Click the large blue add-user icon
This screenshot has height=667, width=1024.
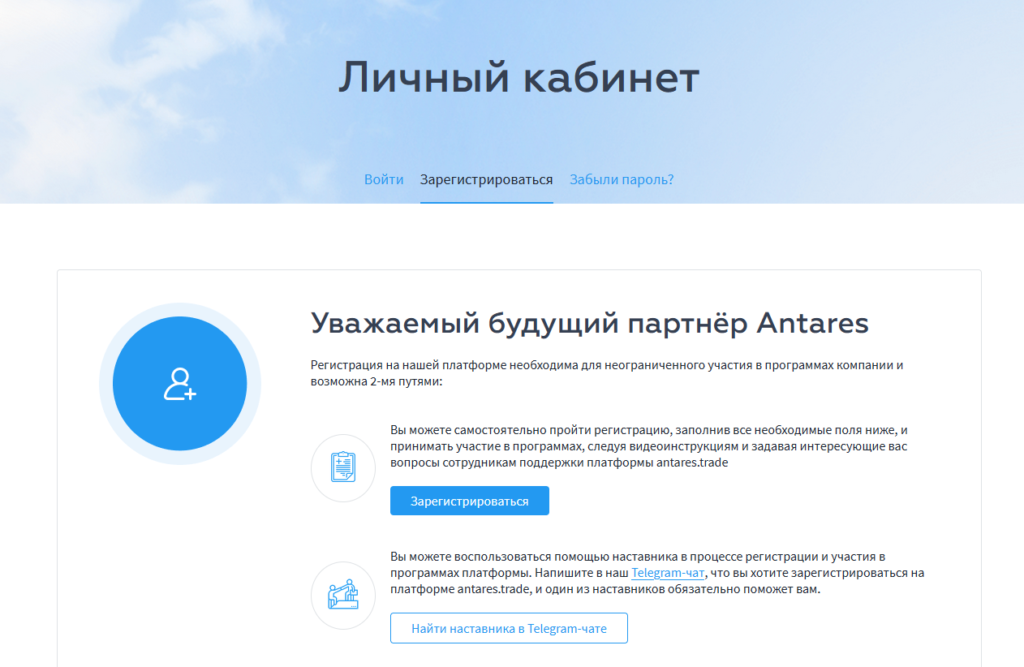click(180, 384)
